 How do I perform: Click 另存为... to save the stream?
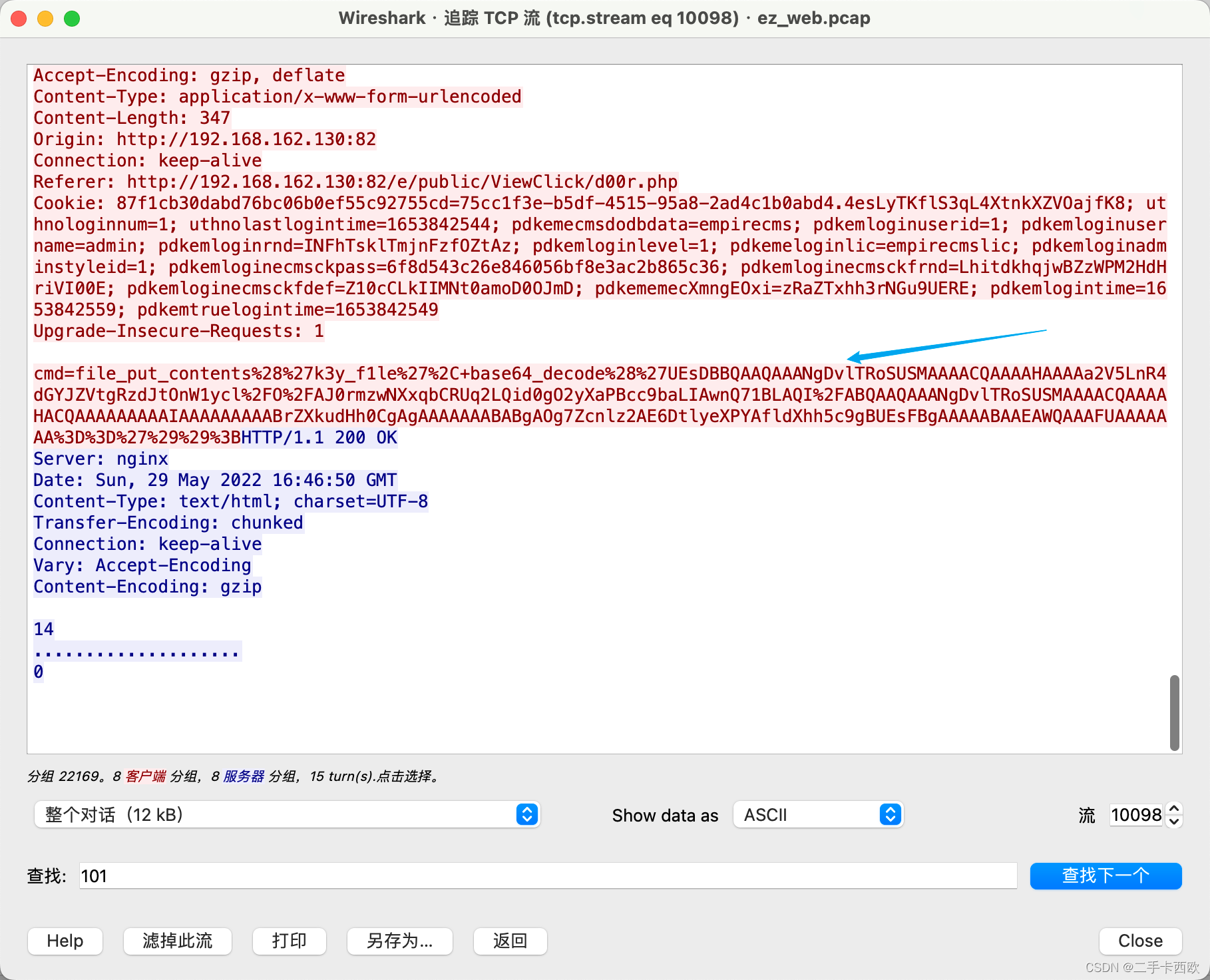[400, 941]
